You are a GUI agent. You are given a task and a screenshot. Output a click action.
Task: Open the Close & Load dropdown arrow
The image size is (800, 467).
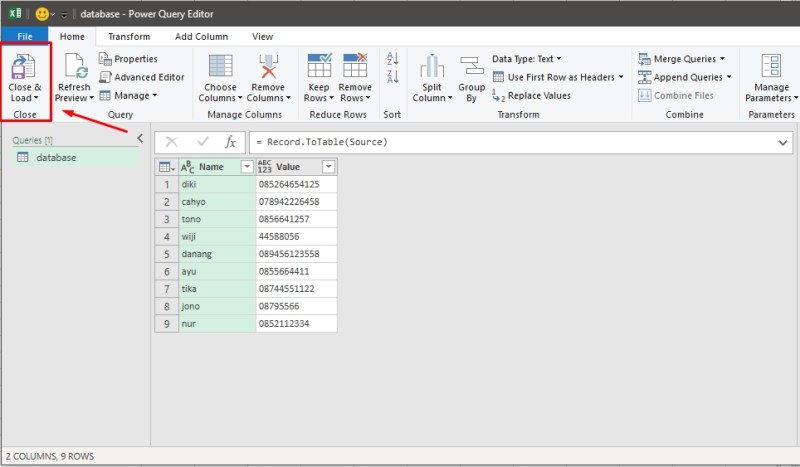(x=36, y=98)
